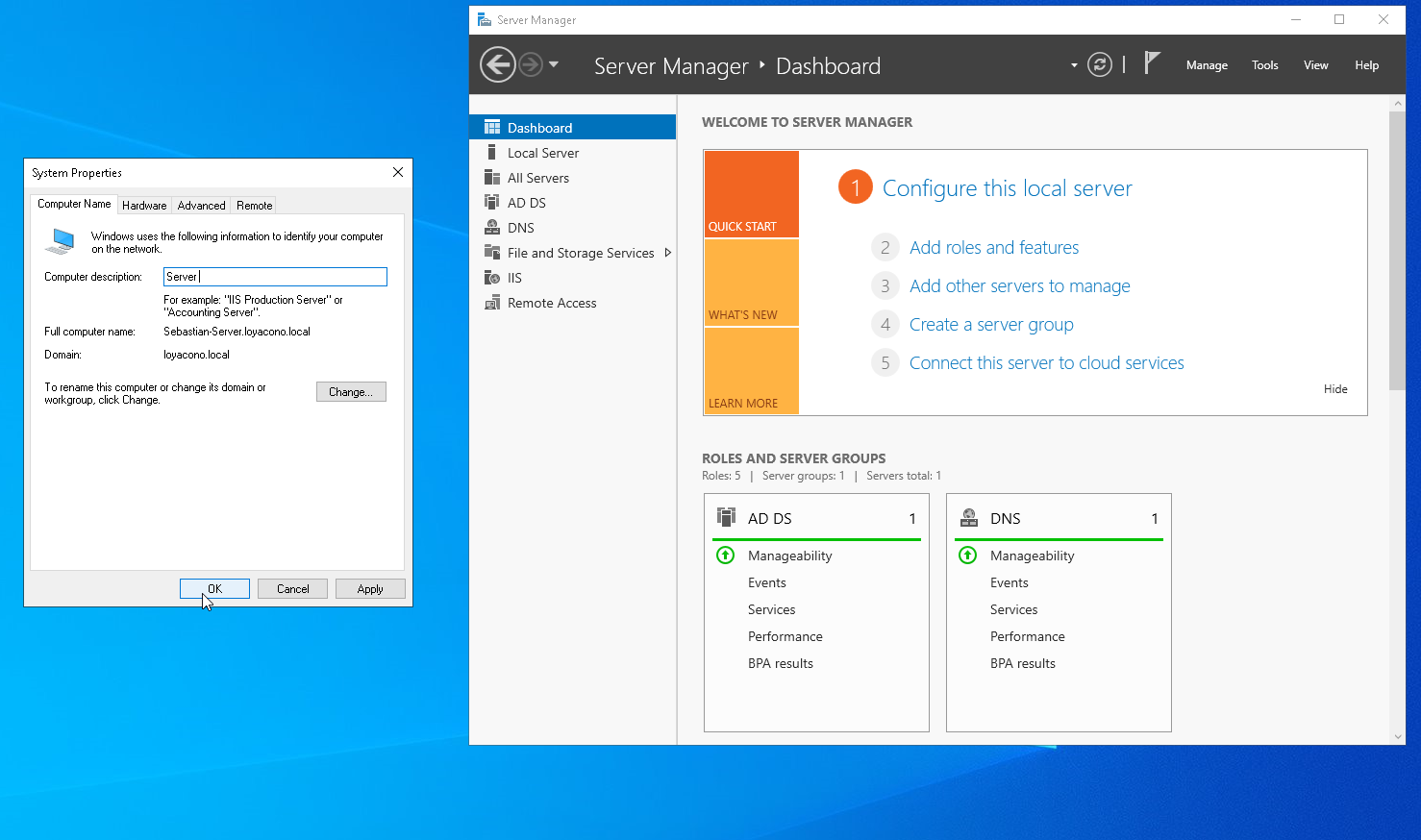1421x840 pixels.
Task: Open Services in the AD DS tile
Action: (772, 609)
